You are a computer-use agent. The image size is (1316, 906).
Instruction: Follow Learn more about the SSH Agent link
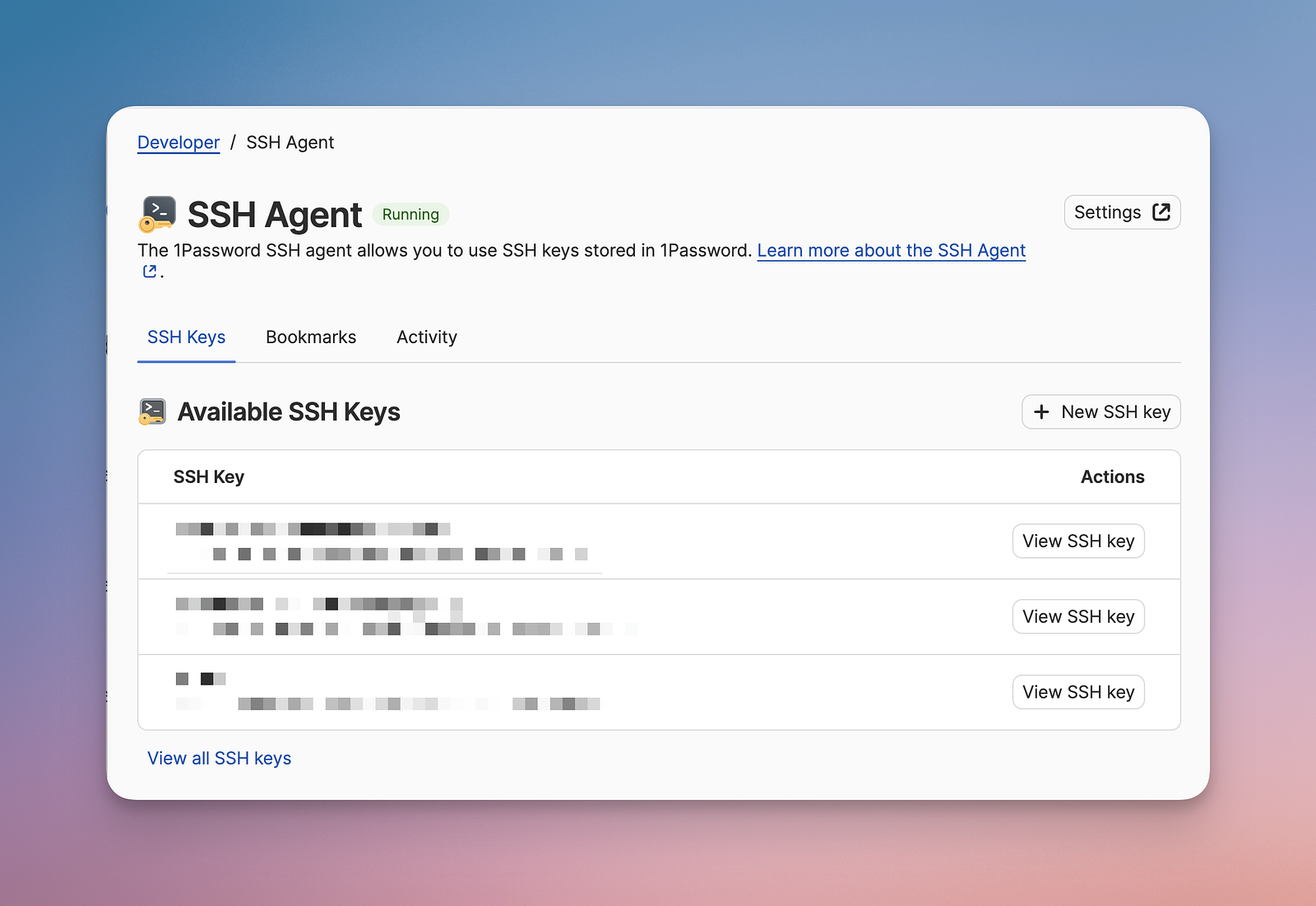892,250
